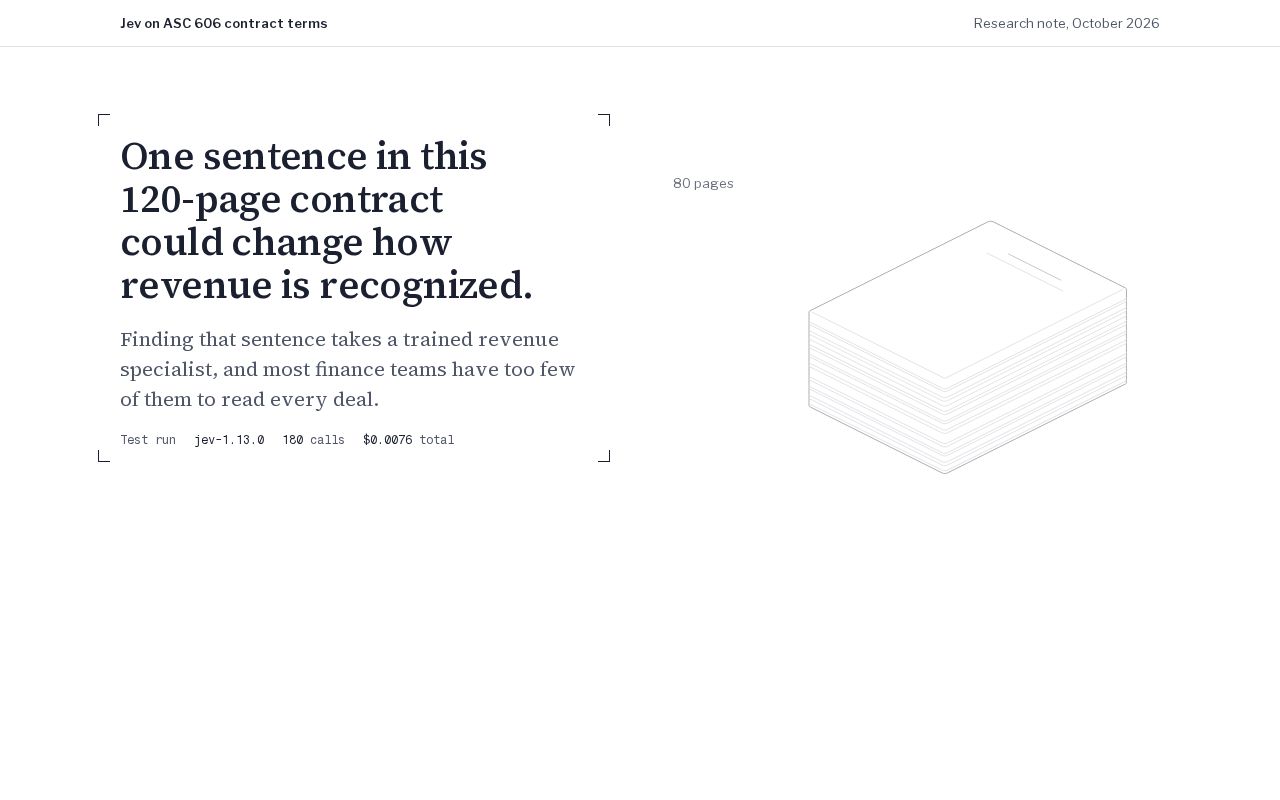Click the "Test run" label
Image resolution: width=1280 pixels, height=800 pixels.
[148, 440]
